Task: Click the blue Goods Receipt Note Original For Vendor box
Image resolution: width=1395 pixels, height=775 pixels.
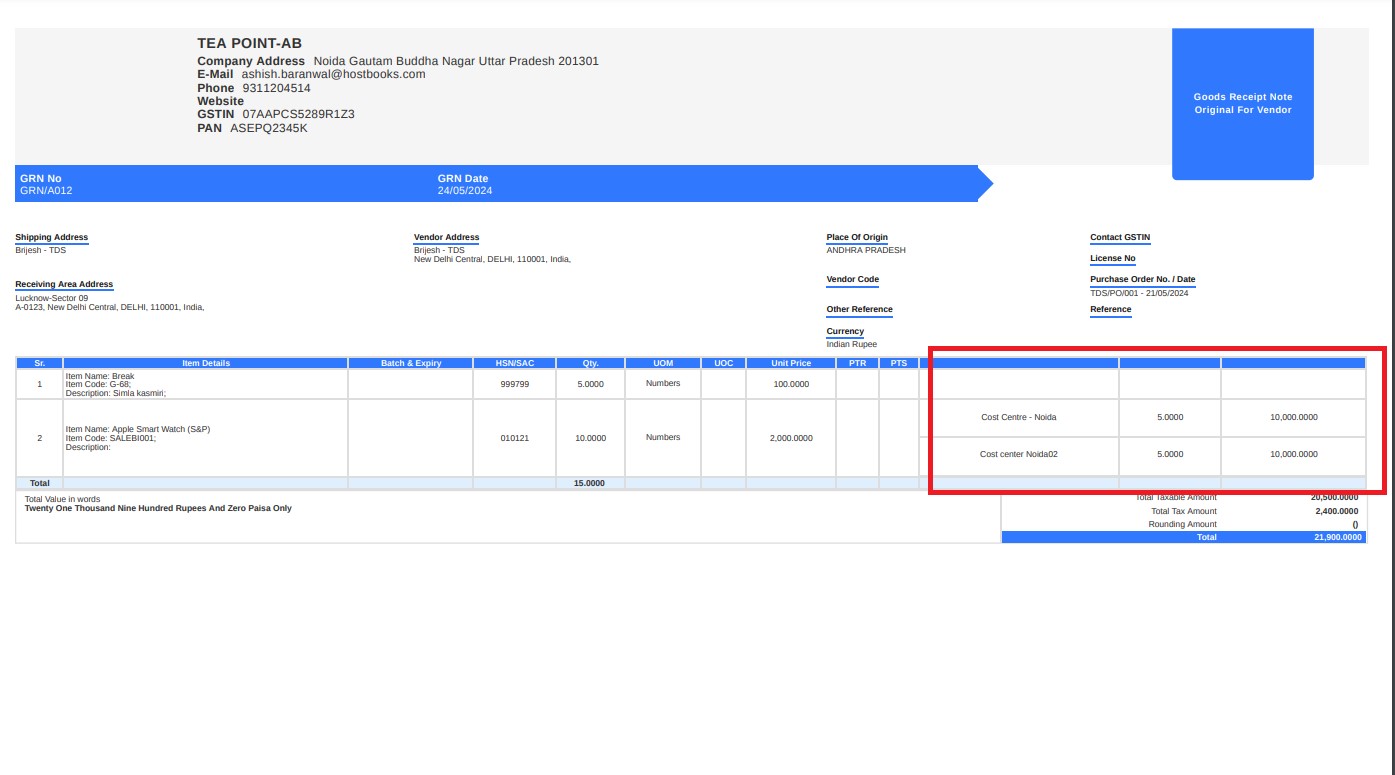Action: point(1242,104)
